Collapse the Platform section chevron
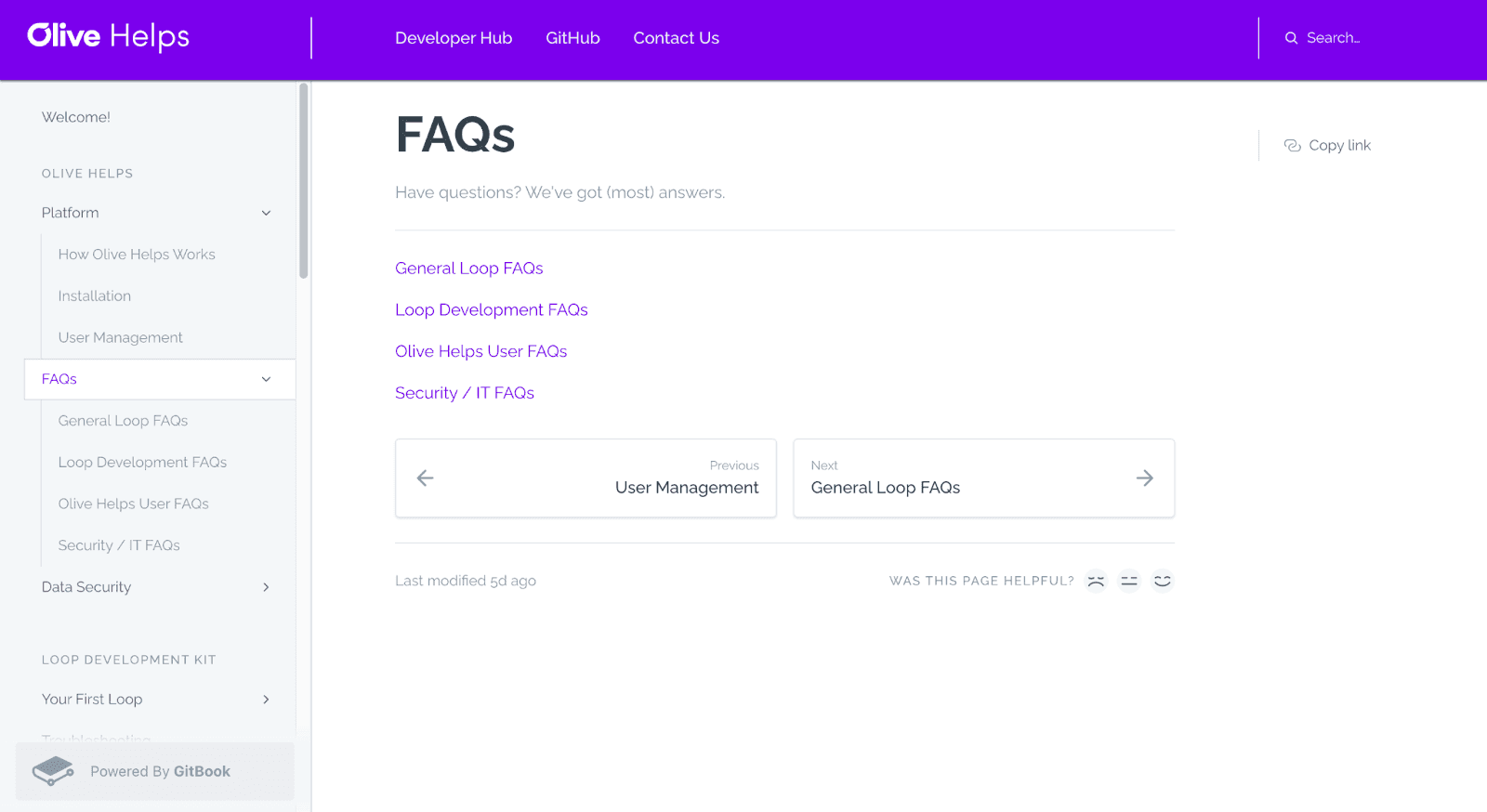The height and width of the screenshot is (812, 1487). [x=266, y=213]
